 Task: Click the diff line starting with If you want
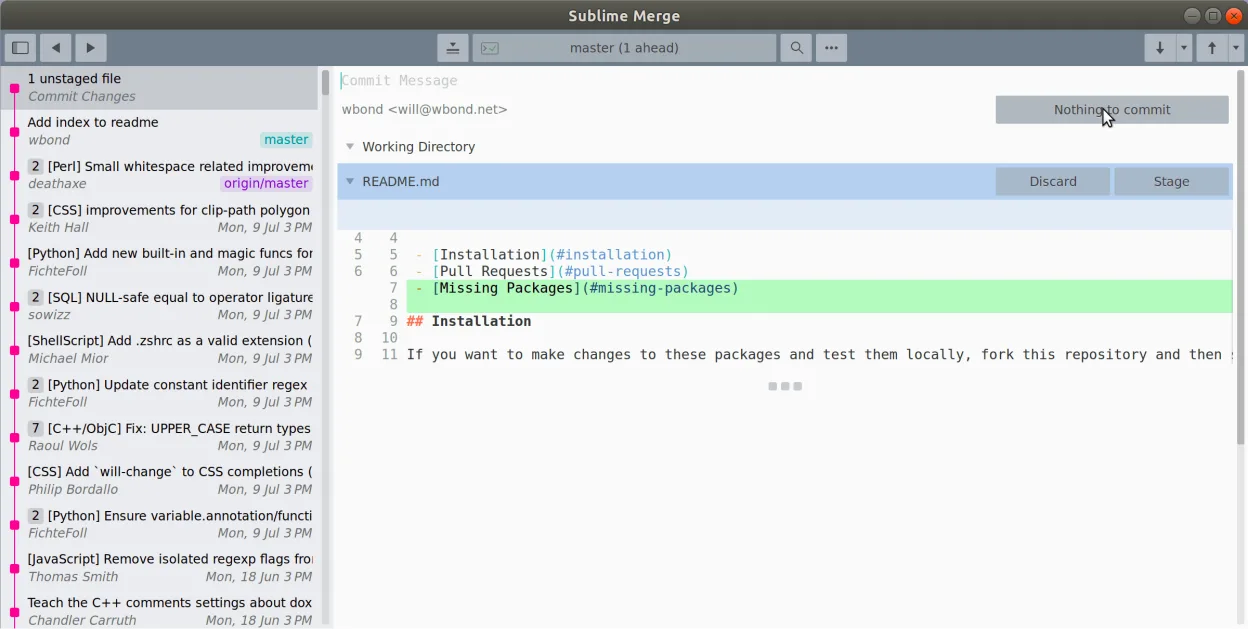click(819, 354)
